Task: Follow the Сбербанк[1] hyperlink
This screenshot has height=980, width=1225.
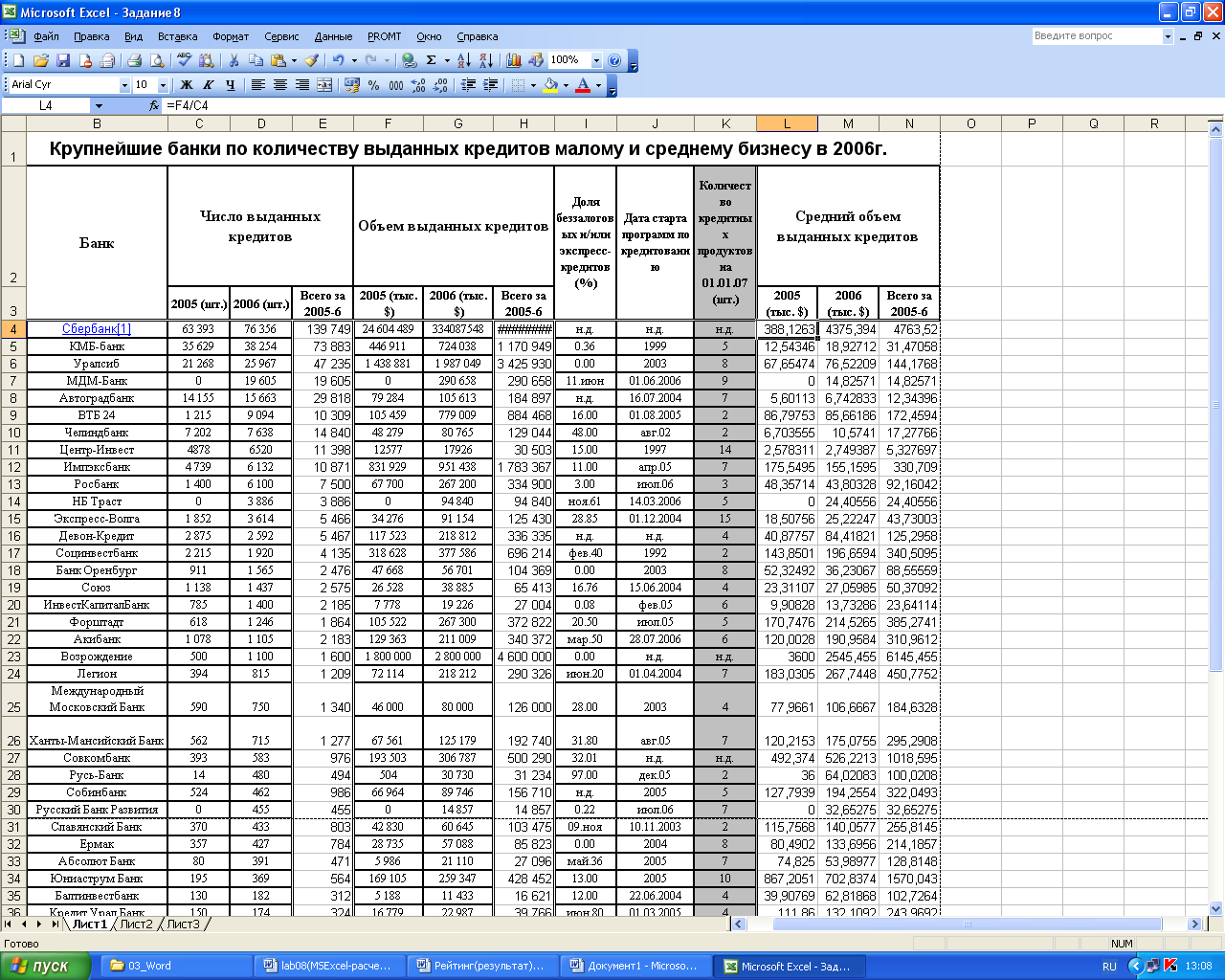Action: pyautogui.click(x=97, y=329)
